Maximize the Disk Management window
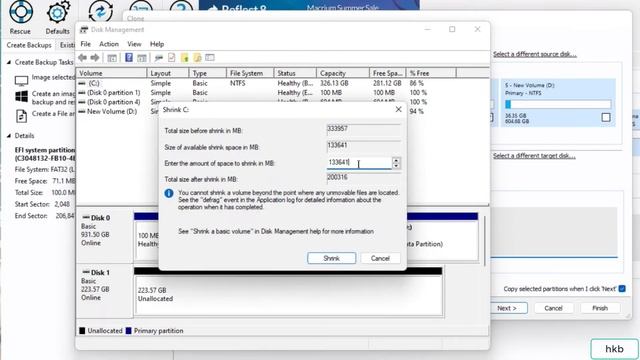Viewport: 640px width, 360px height. 452,29
